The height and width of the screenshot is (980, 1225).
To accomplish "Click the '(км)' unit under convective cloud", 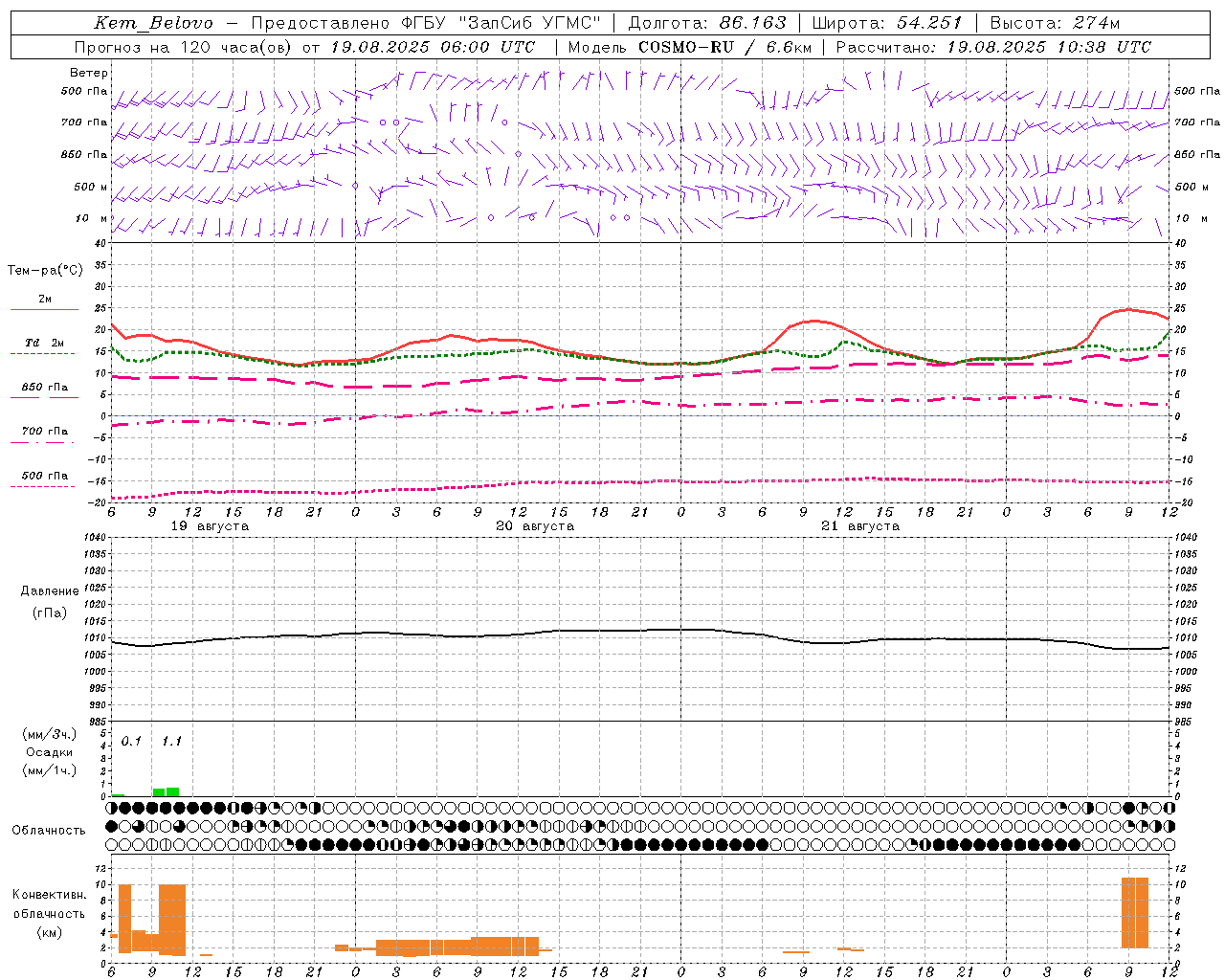I will click(x=49, y=932).
